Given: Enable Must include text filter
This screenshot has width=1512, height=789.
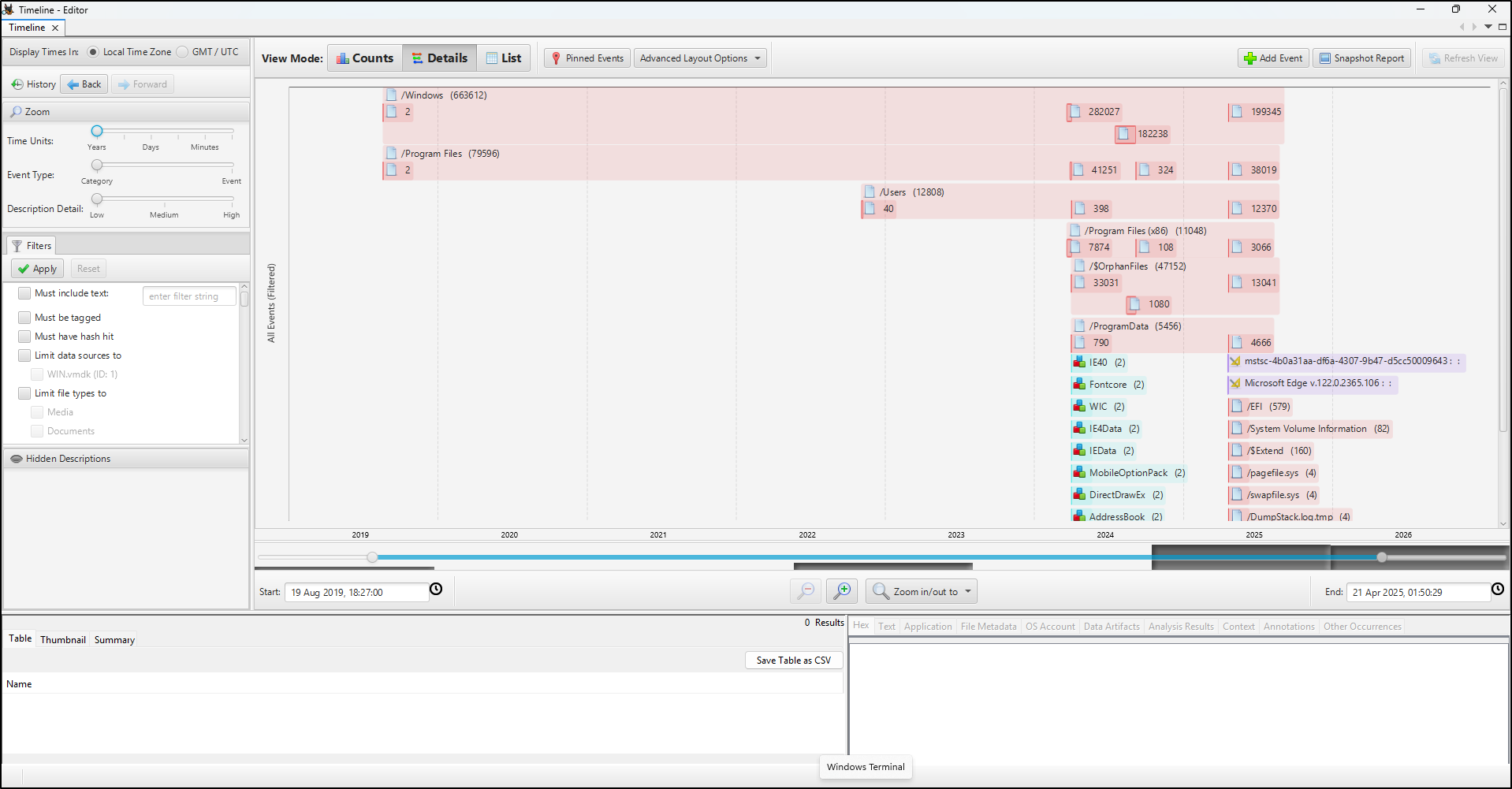Looking at the screenshot, I should pos(24,293).
